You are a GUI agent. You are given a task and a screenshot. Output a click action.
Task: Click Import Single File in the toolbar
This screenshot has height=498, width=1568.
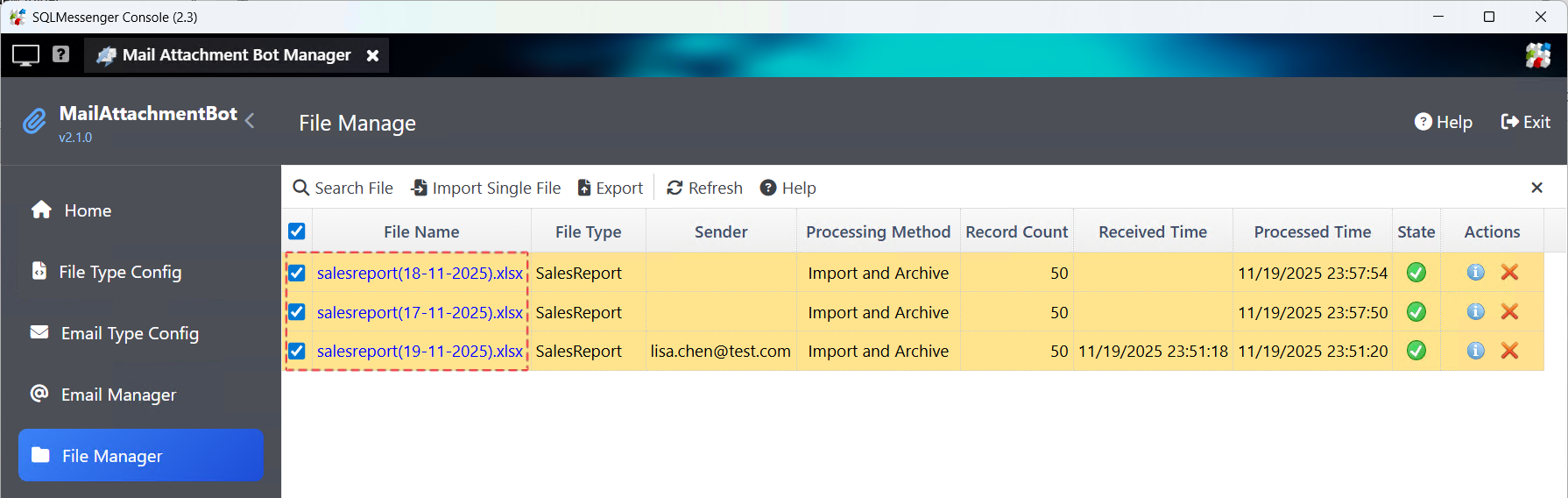click(x=485, y=188)
